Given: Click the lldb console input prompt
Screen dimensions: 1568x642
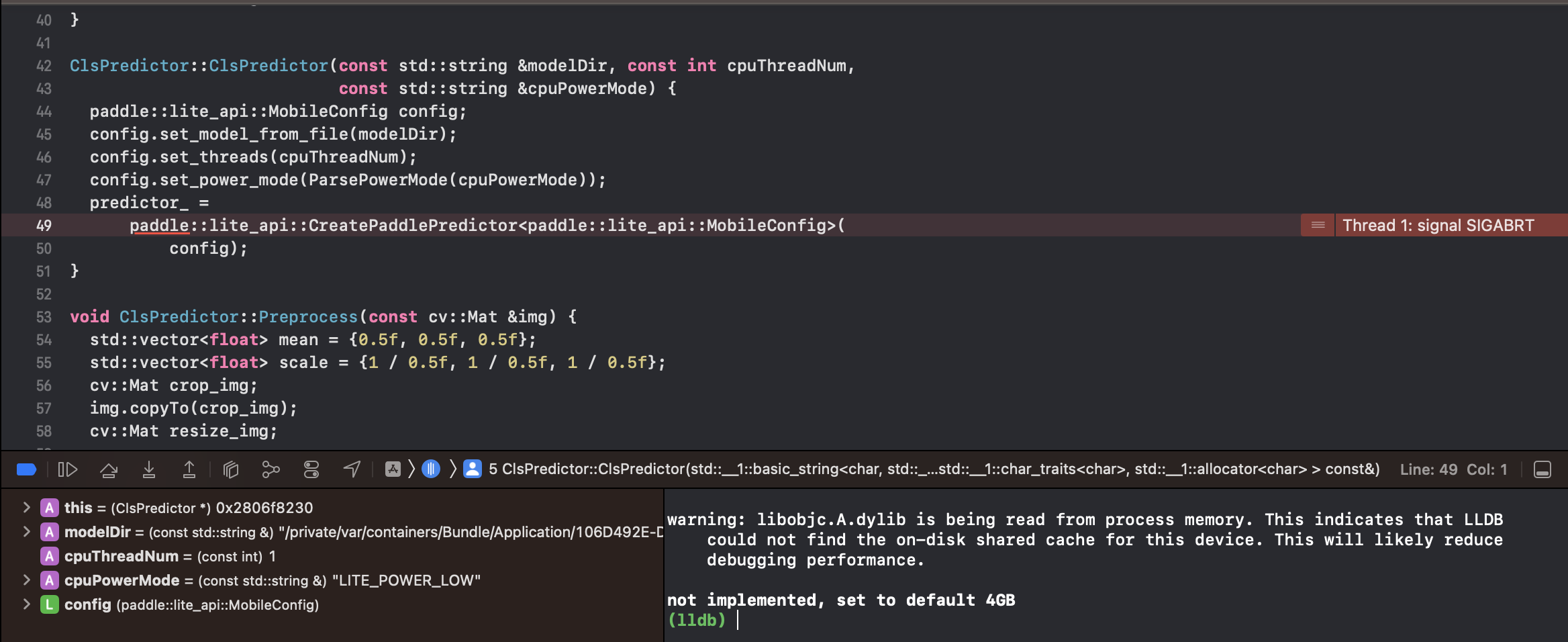Looking at the screenshot, I should point(738,621).
